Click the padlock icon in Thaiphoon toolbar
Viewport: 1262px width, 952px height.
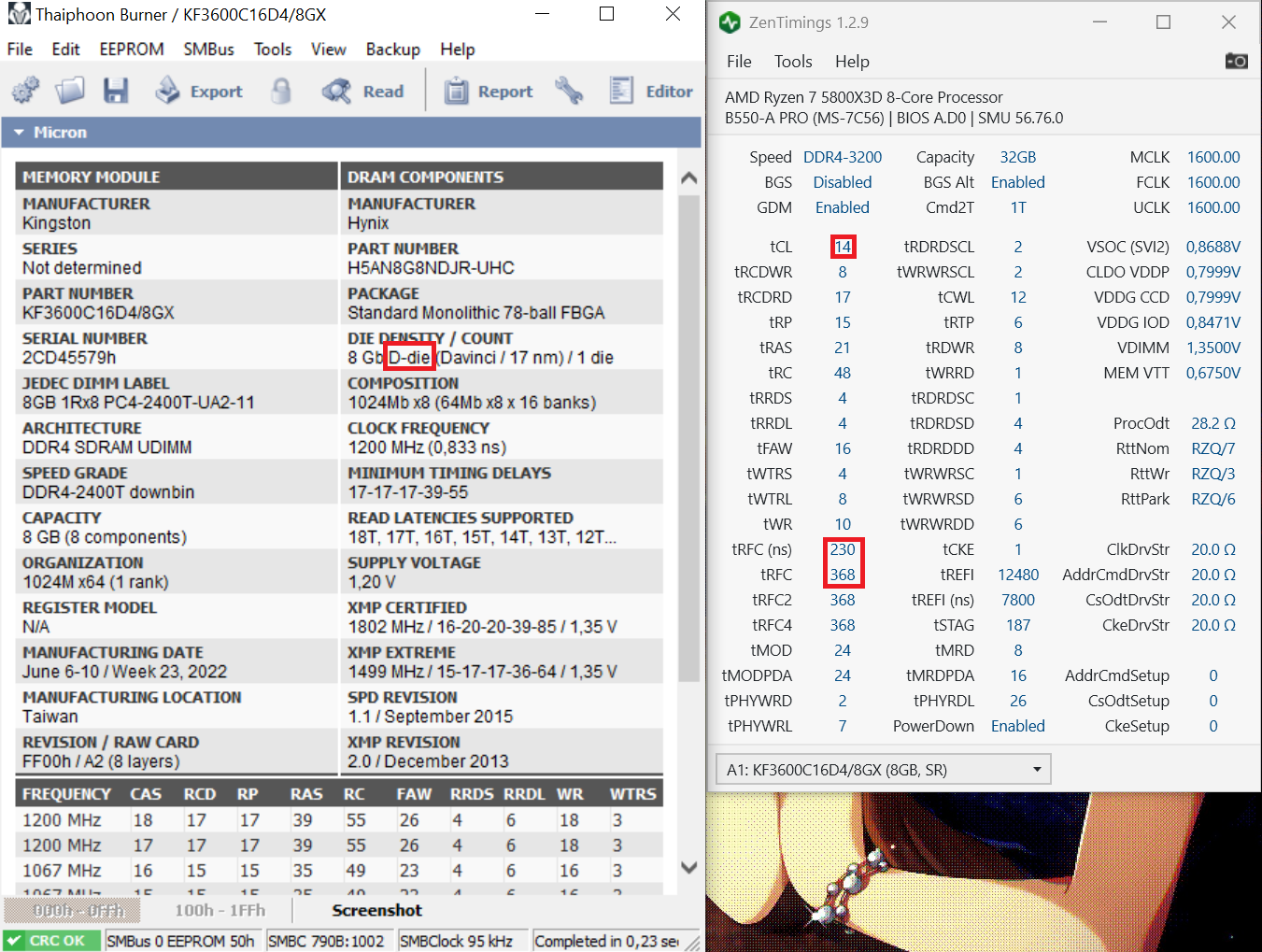[280, 91]
